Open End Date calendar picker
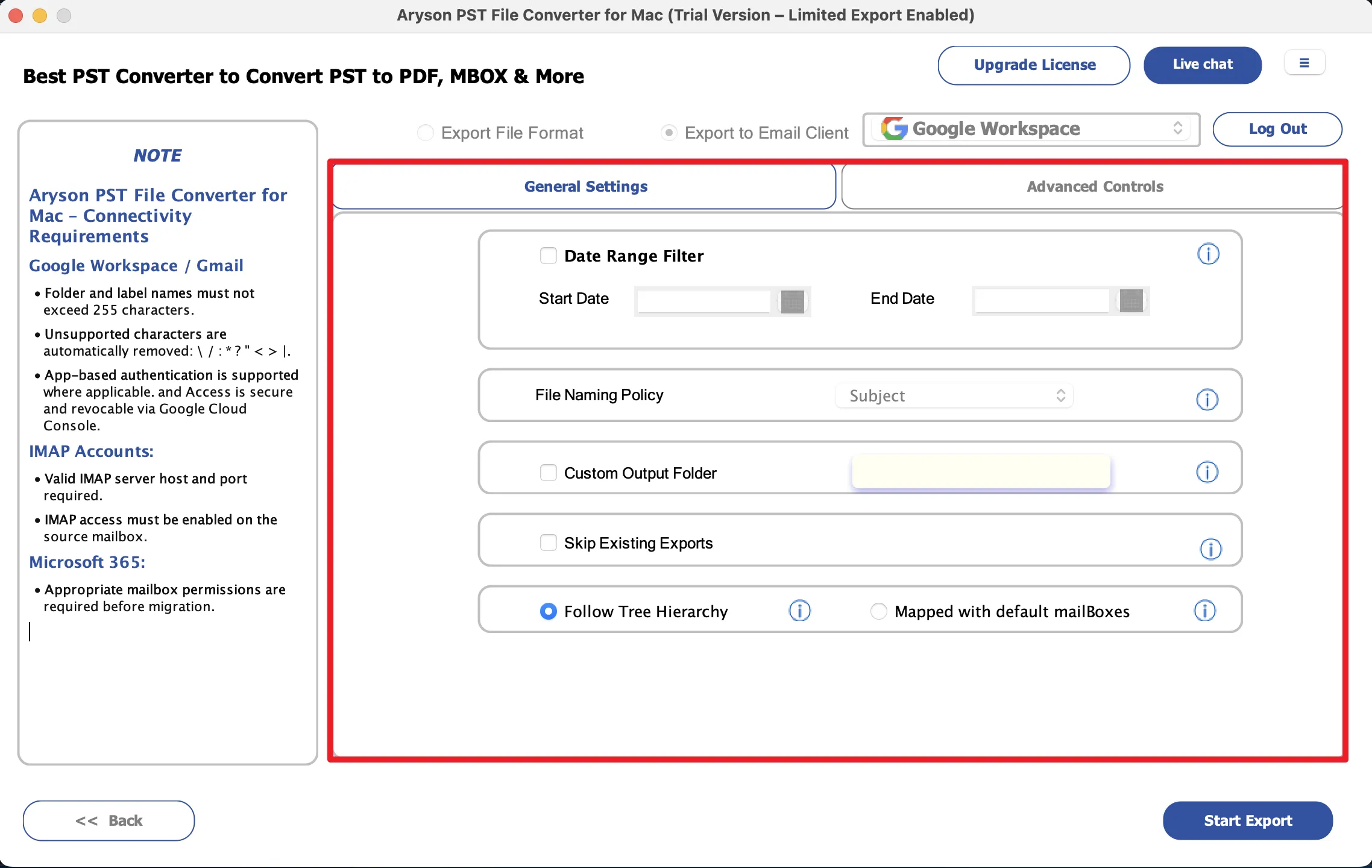The height and width of the screenshot is (868, 1372). 1131,301
